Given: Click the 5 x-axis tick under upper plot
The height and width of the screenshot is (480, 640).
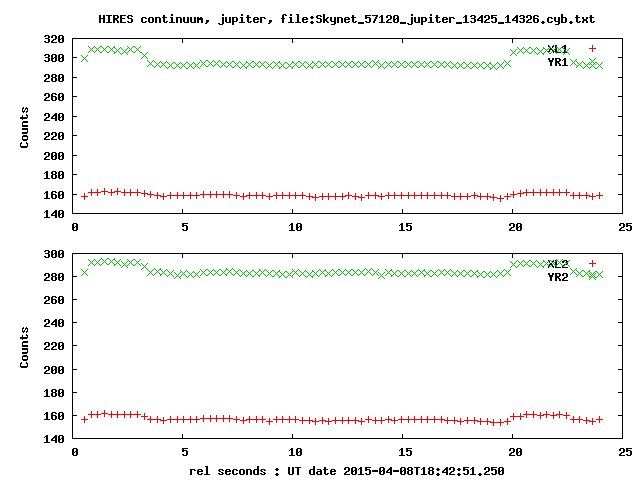Looking at the screenshot, I should [x=185, y=227].
